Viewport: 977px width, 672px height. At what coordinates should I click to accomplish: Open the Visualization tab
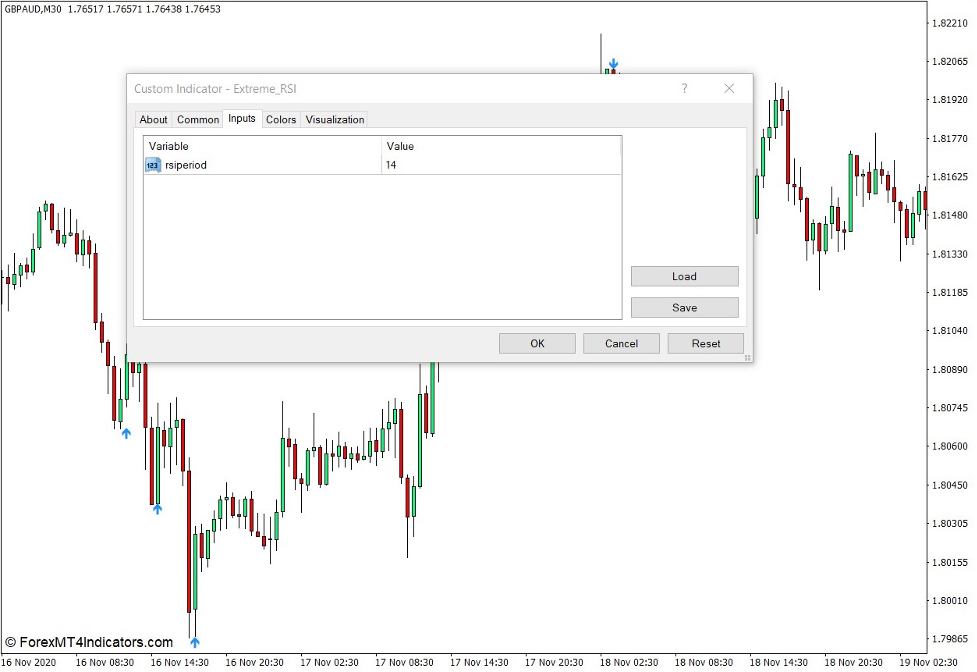(334, 119)
